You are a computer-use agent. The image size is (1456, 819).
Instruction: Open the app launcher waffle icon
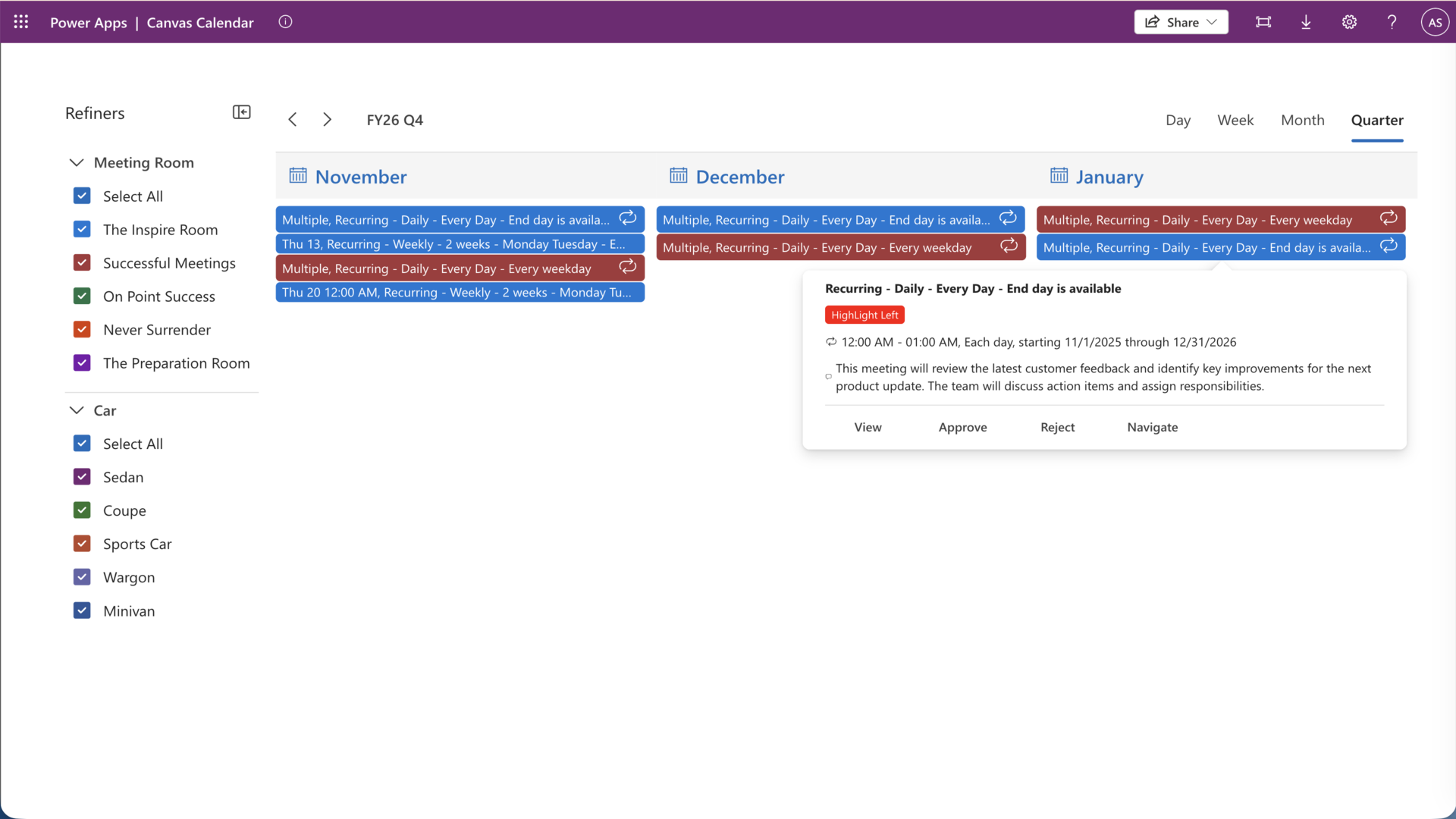coord(21,22)
